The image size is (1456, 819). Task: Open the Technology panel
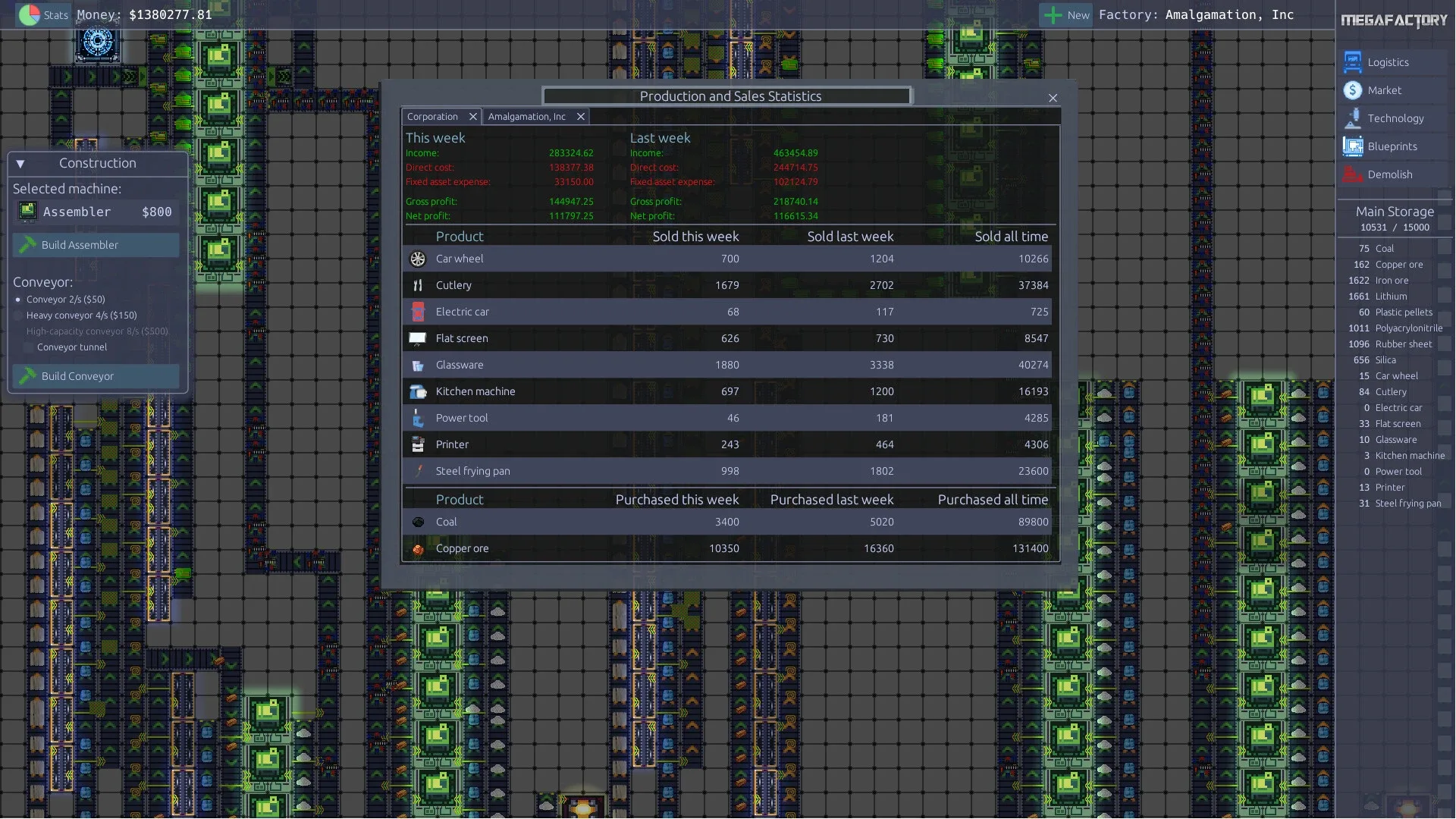[1394, 118]
